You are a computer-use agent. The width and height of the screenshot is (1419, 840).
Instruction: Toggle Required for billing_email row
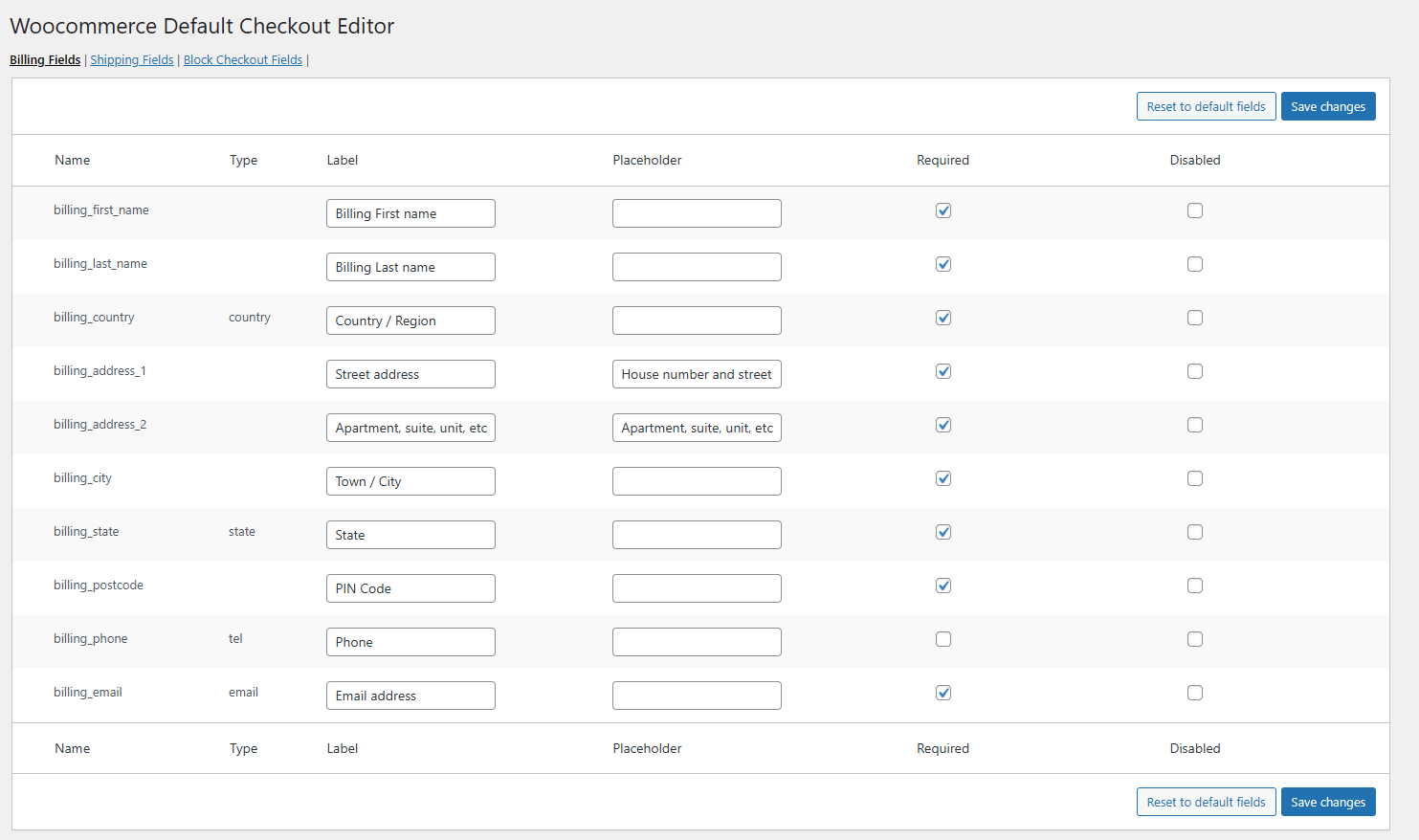(943, 693)
